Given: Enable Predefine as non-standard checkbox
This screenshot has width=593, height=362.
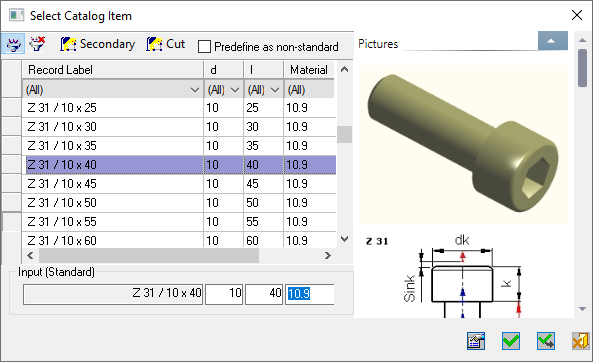Looking at the screenshot, I should (204, 47).
